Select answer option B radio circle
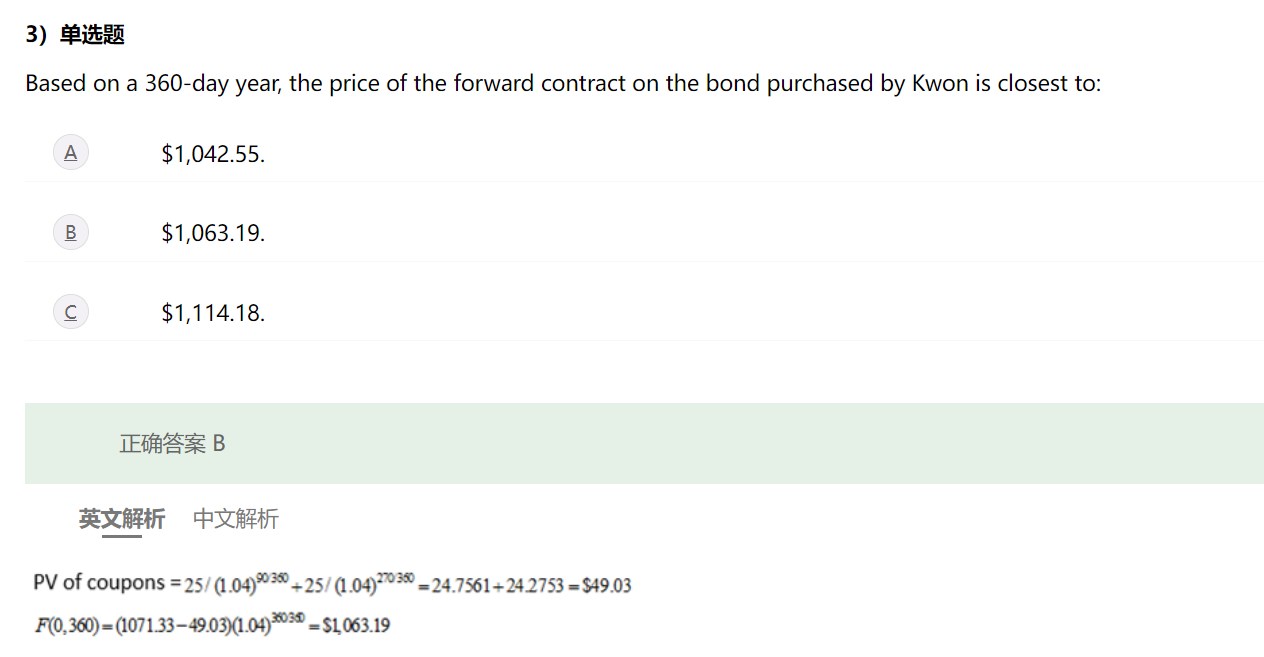The image size is (1264, 657). pyautogui.click(x=70, y=233)
